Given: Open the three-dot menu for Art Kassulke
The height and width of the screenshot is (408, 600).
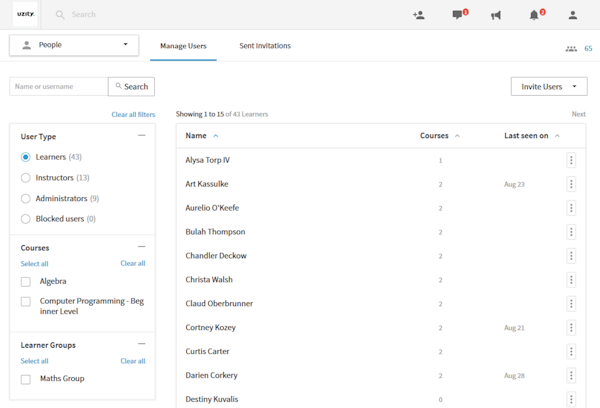Looking at the screenshot, I should 571,184.
